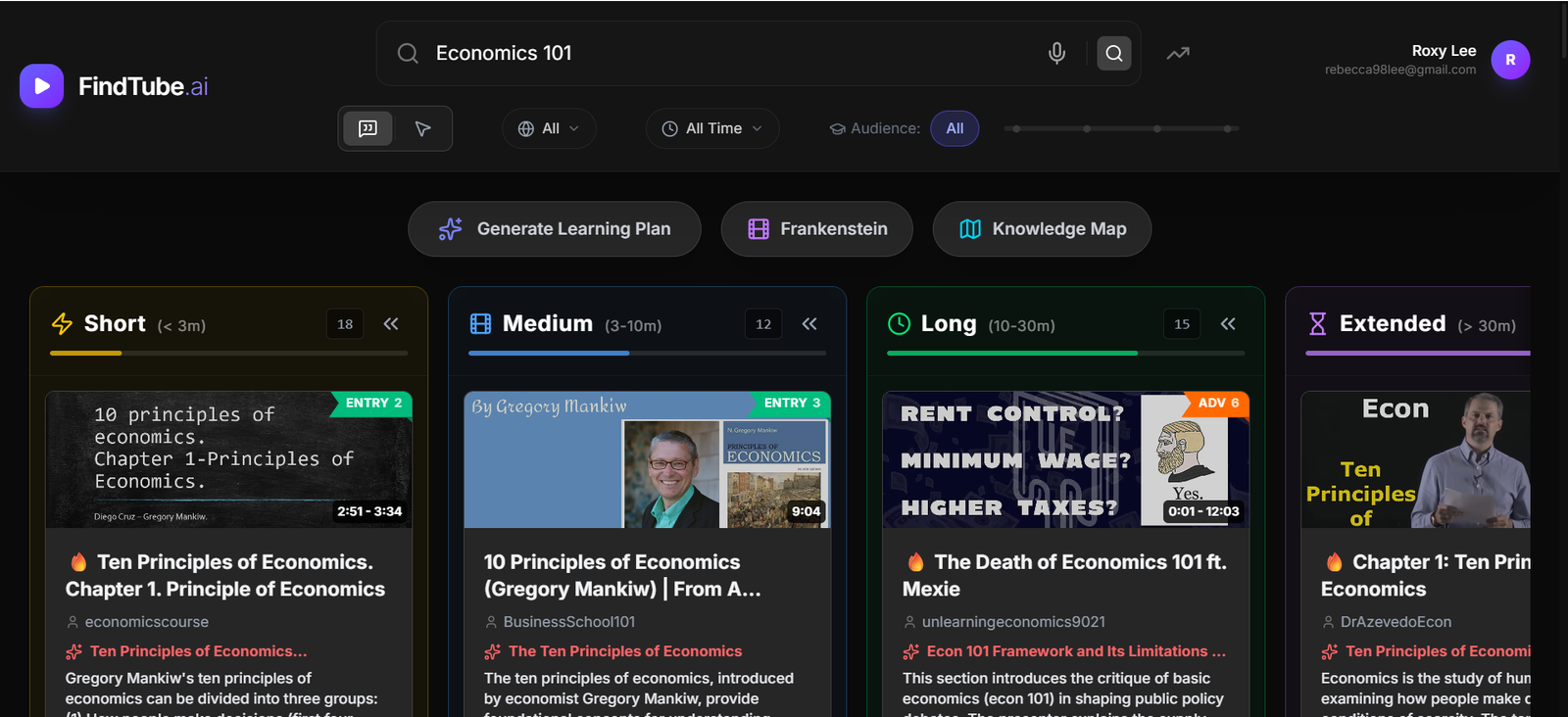
Task: Collapse the Short videos column
Action: click(x=391, y=324)
